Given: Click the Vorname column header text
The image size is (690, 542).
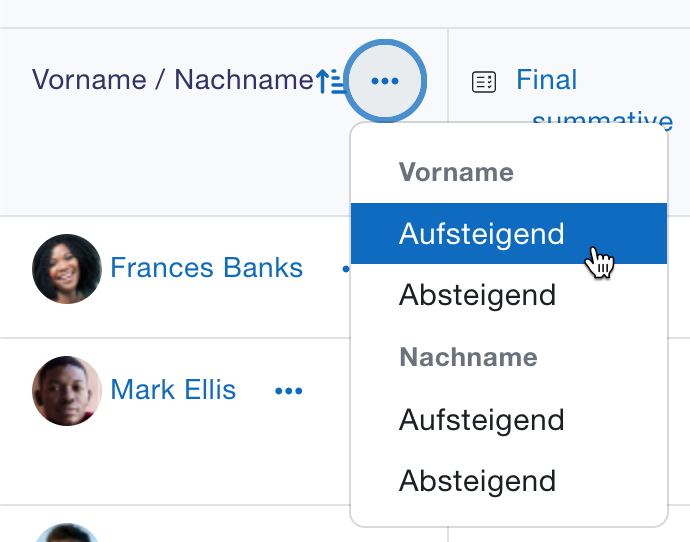Looking at the screenshot, I should pyautogui.click(x=89, y=80).
